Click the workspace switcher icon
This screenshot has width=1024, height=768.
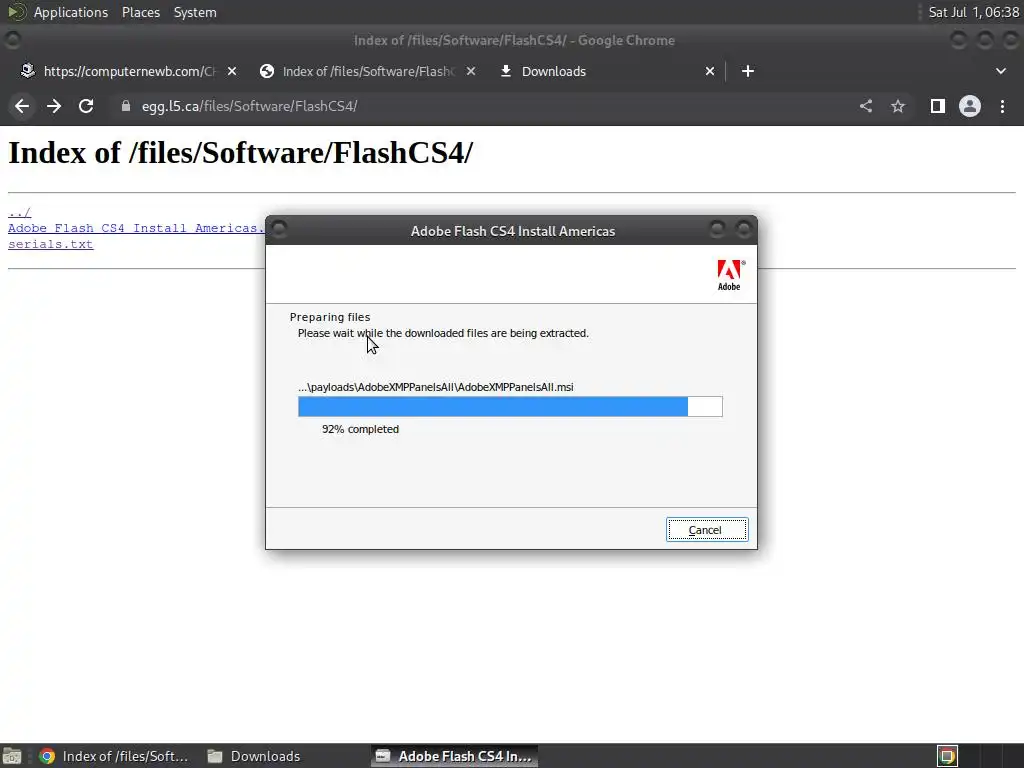point(947,756)
